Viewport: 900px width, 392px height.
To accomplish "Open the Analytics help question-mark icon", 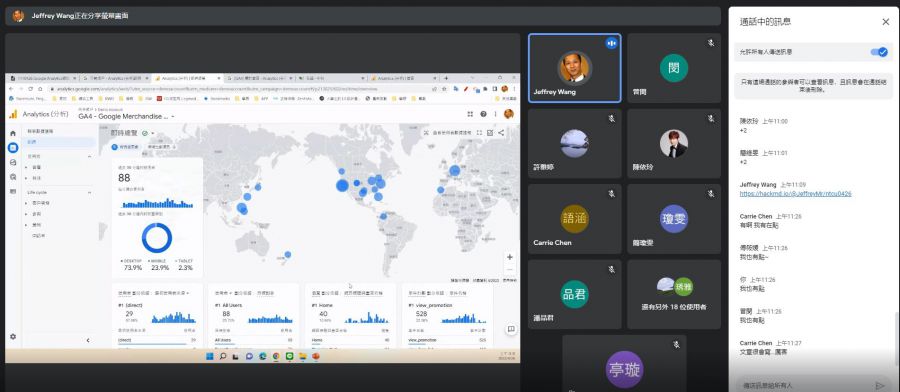I will click(483, 114).
